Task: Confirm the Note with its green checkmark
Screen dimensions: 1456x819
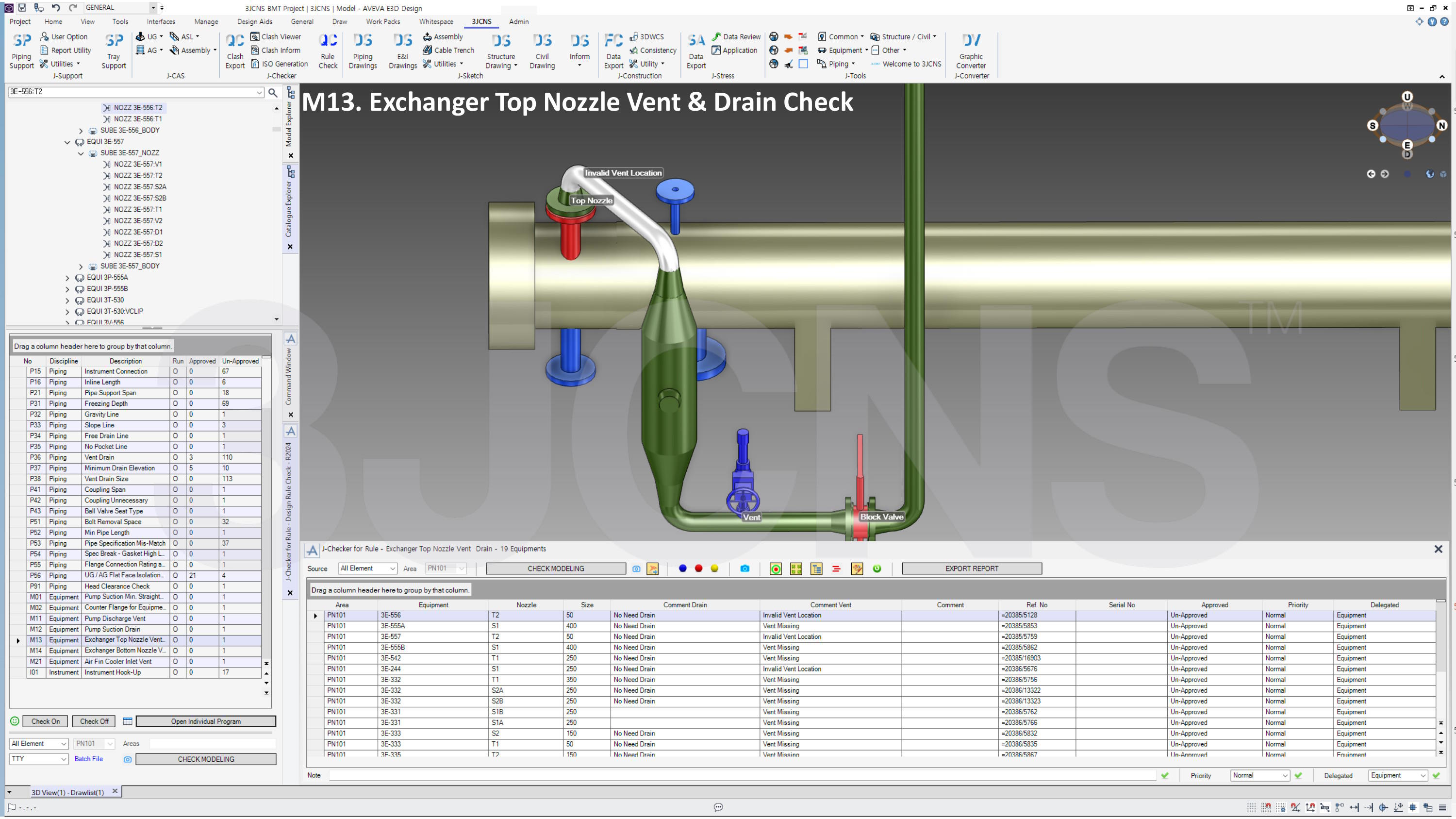Action: click(x=1164, y=776)
